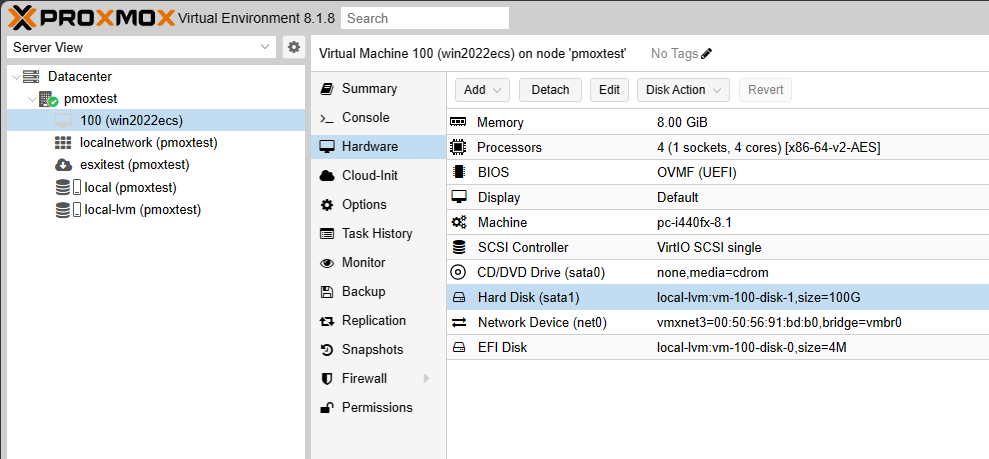
Task: Click the Permissions unlock icon
Action: 326,408
